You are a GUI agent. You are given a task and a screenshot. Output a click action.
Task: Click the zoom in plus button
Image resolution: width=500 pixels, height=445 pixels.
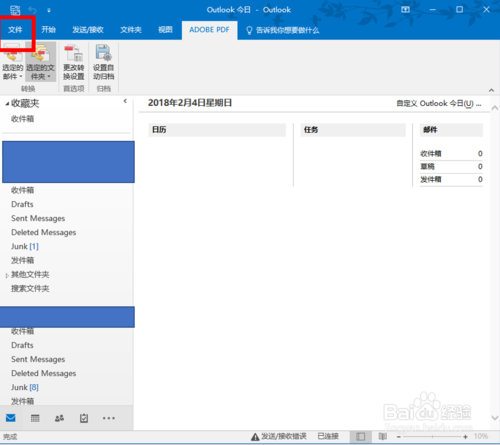point(465,437)
